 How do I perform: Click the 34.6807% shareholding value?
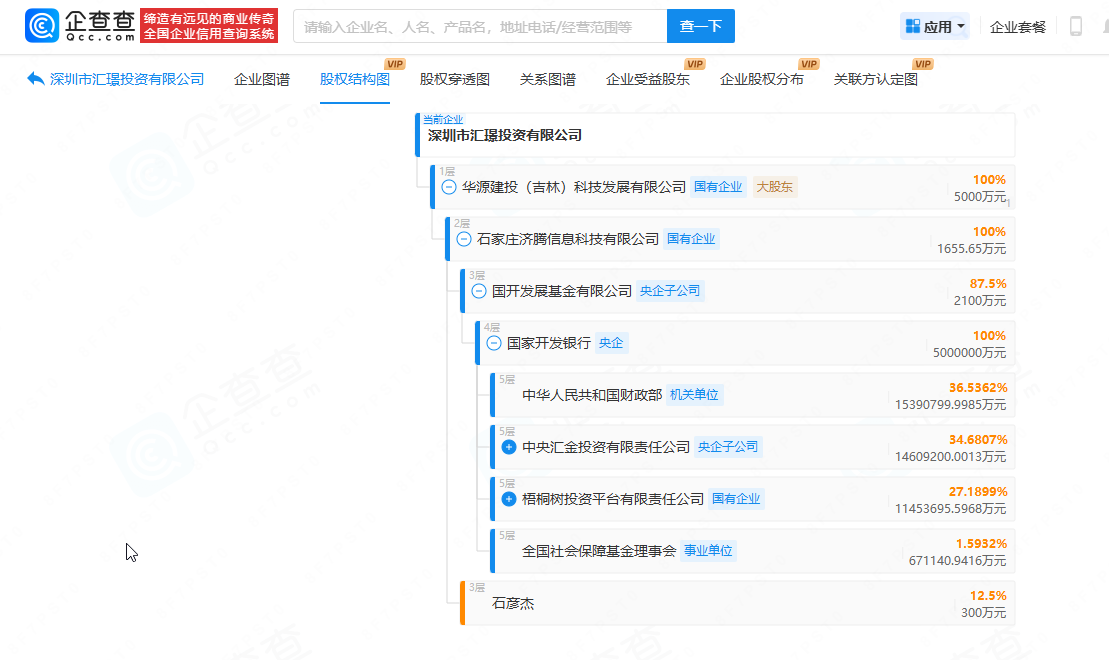coord(977,440)
